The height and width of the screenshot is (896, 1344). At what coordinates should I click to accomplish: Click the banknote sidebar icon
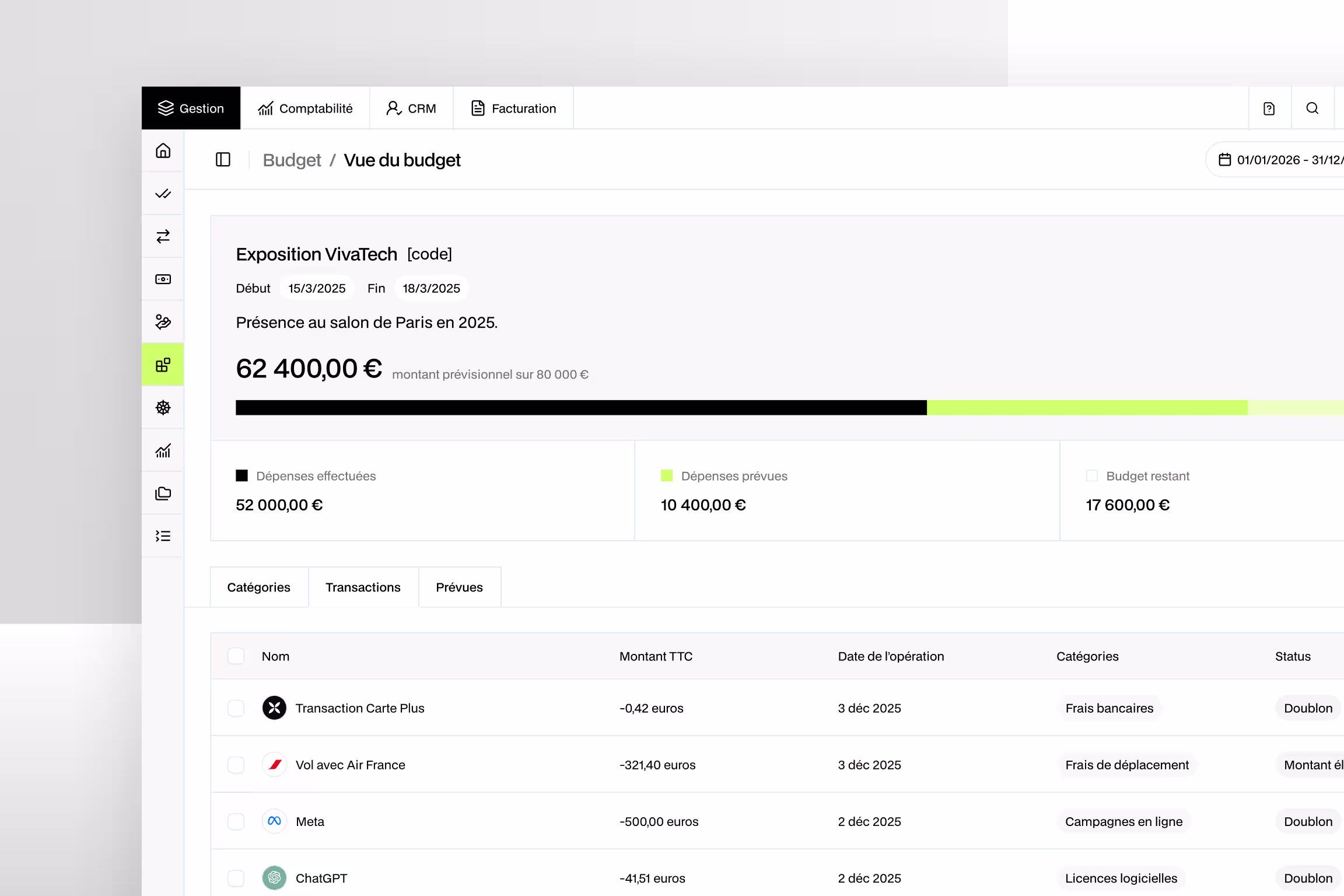pyautogui.click(x=163, y=279)
